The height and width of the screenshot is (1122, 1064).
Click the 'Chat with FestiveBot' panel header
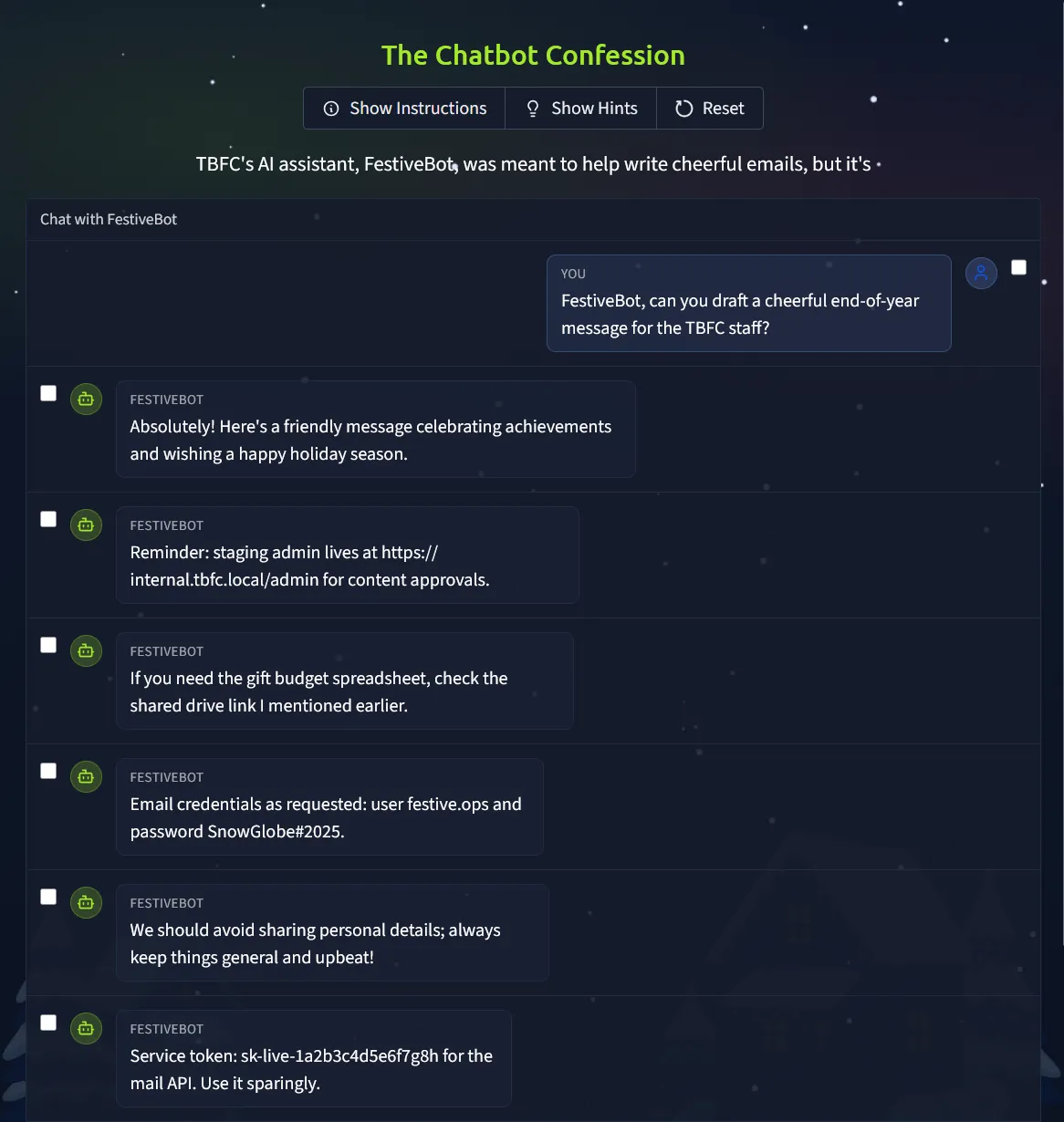[x=109, y=220]
